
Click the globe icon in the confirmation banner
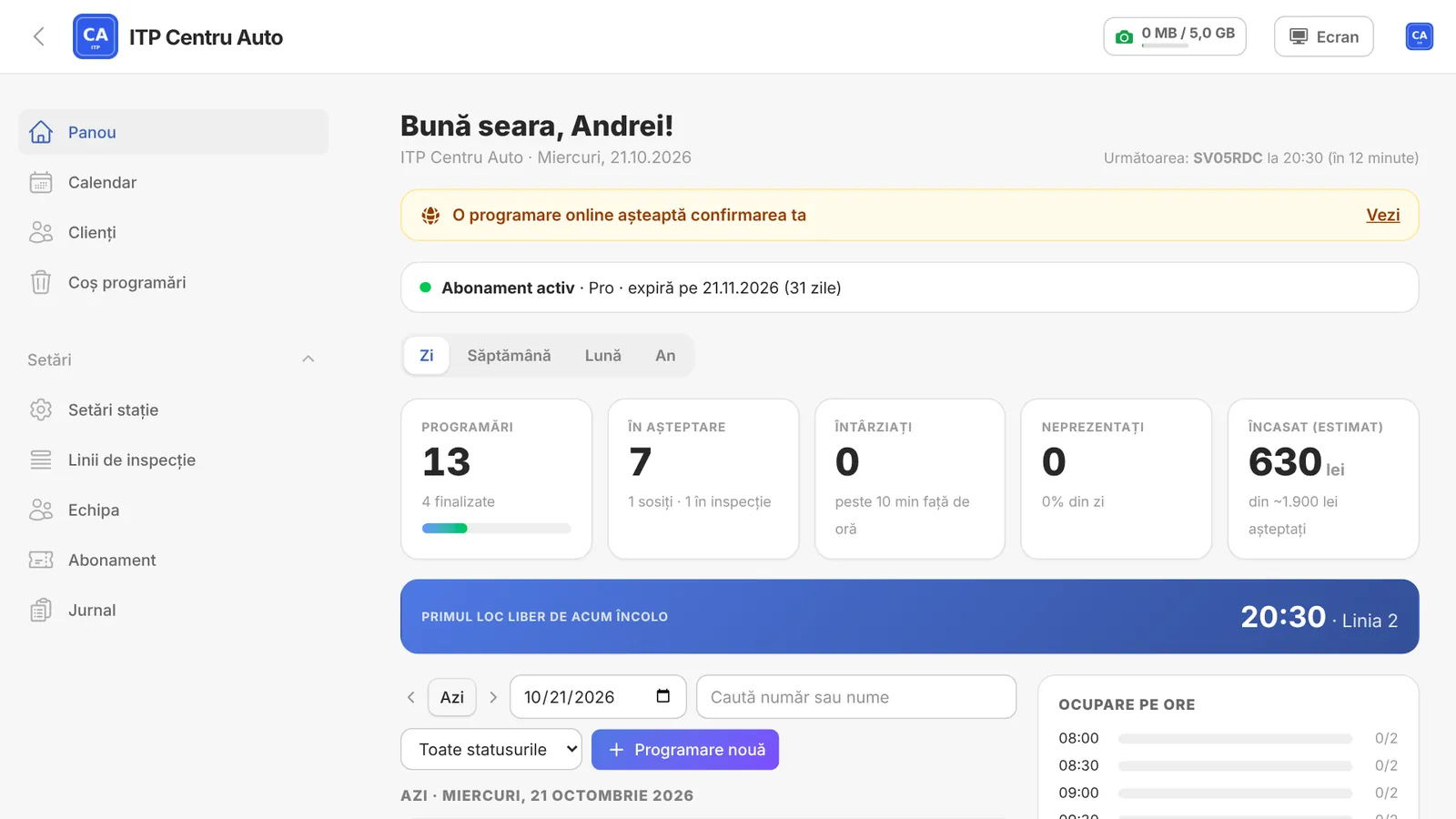[430, 215]
